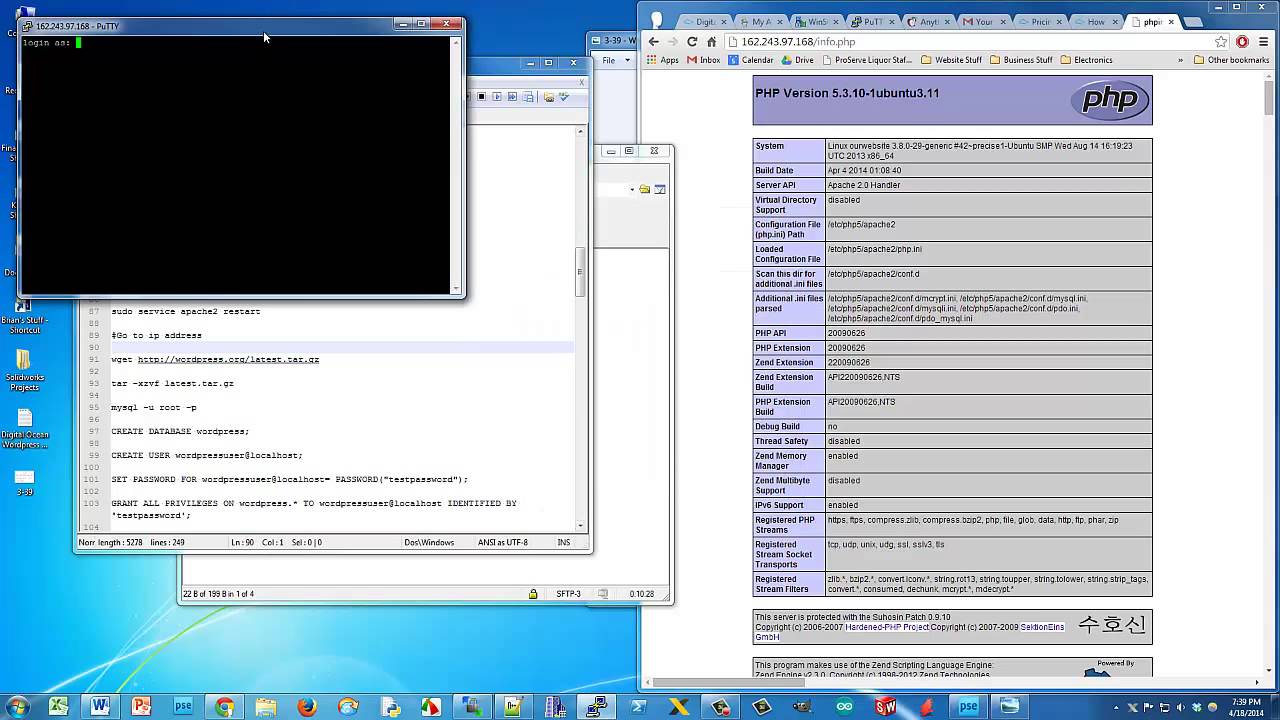Expand the Electronics bookmark folder

(1086, 60)
